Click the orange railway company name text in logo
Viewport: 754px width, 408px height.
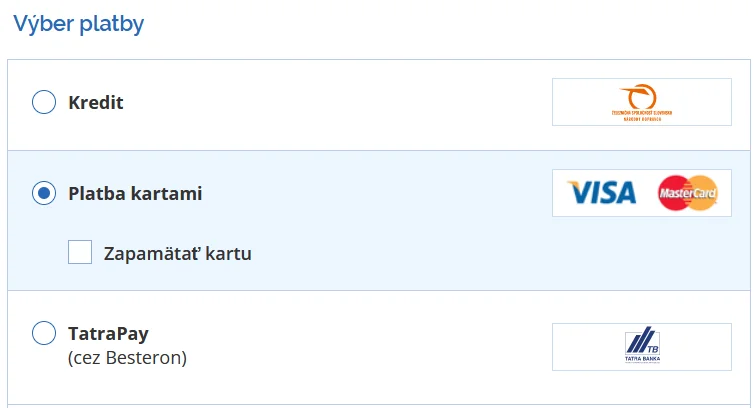[x=642, y=115]
